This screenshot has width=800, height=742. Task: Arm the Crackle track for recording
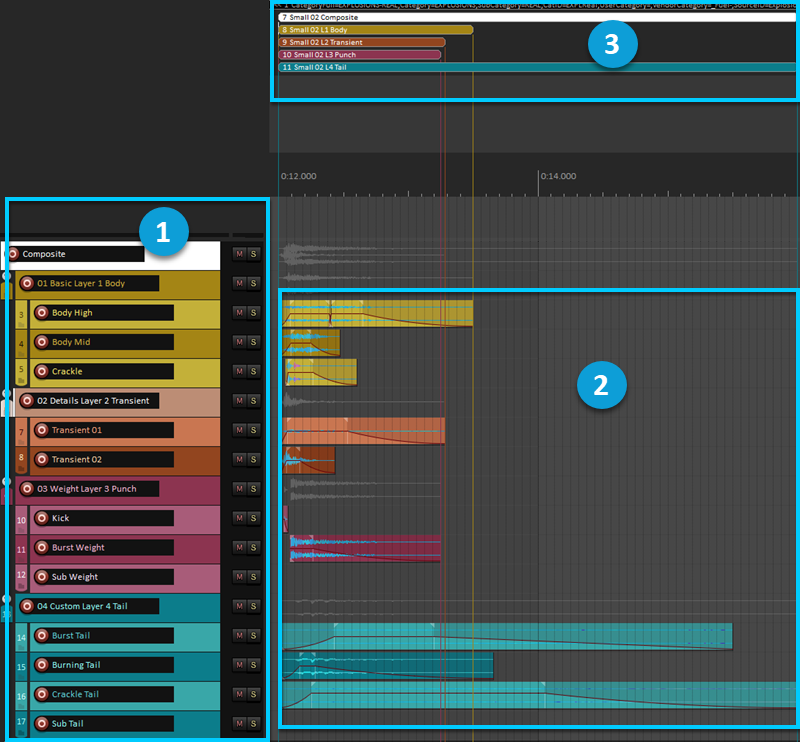[42, 371]
